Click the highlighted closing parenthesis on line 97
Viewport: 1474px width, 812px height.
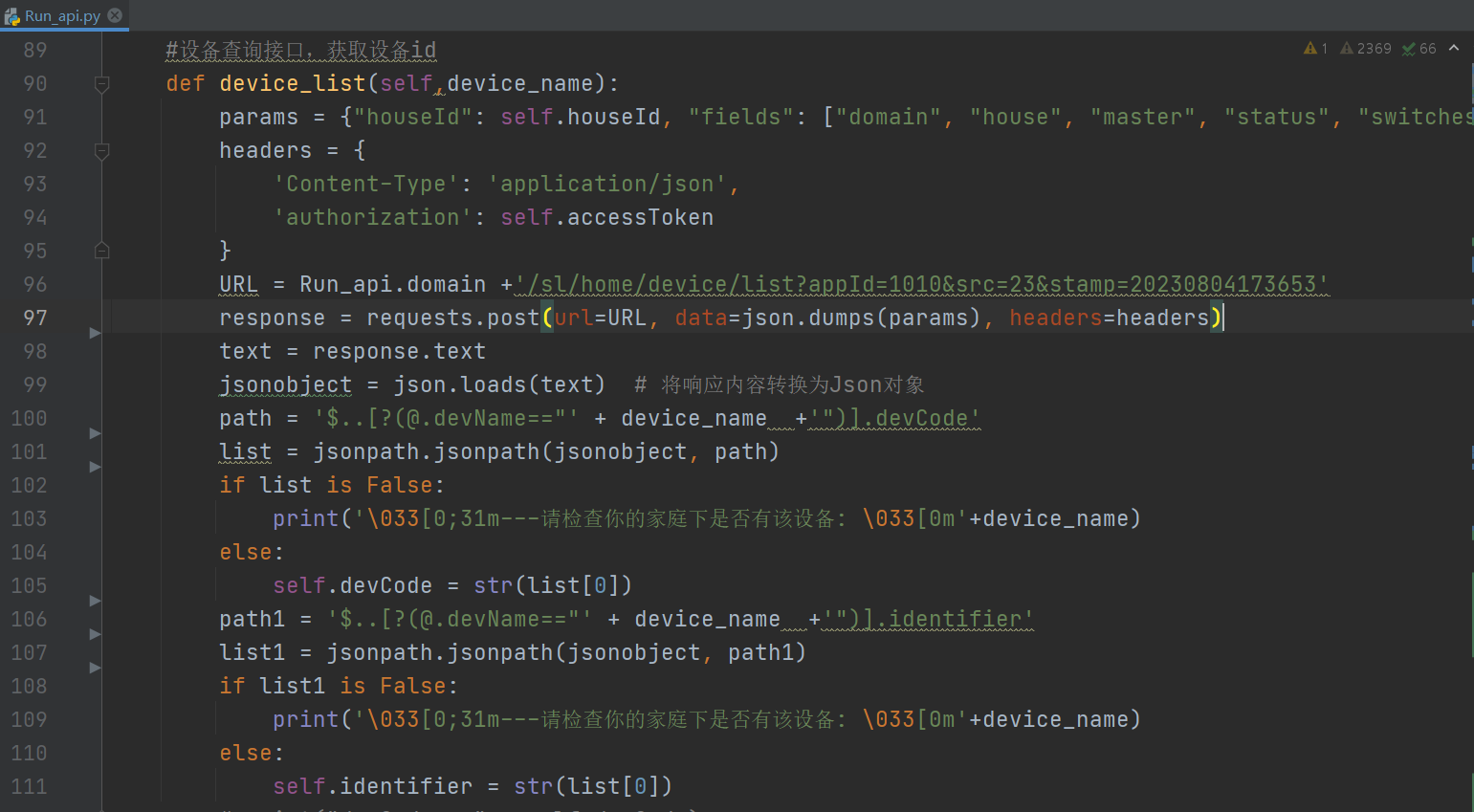1217,318
